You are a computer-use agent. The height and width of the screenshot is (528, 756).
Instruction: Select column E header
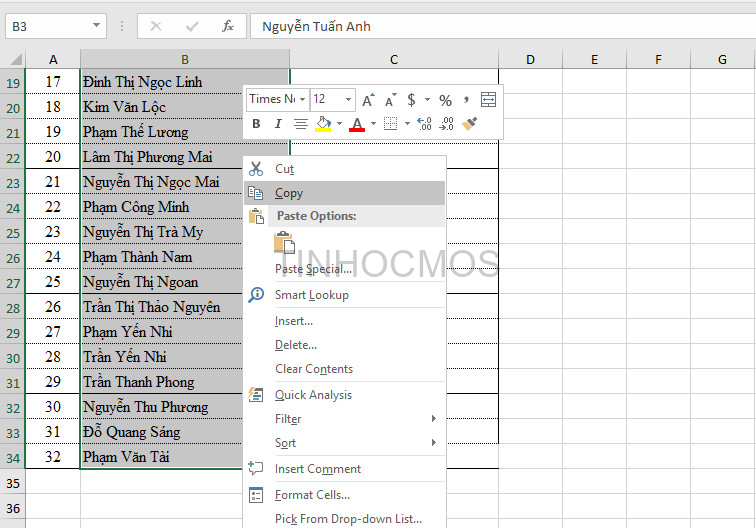pos(594,59)
